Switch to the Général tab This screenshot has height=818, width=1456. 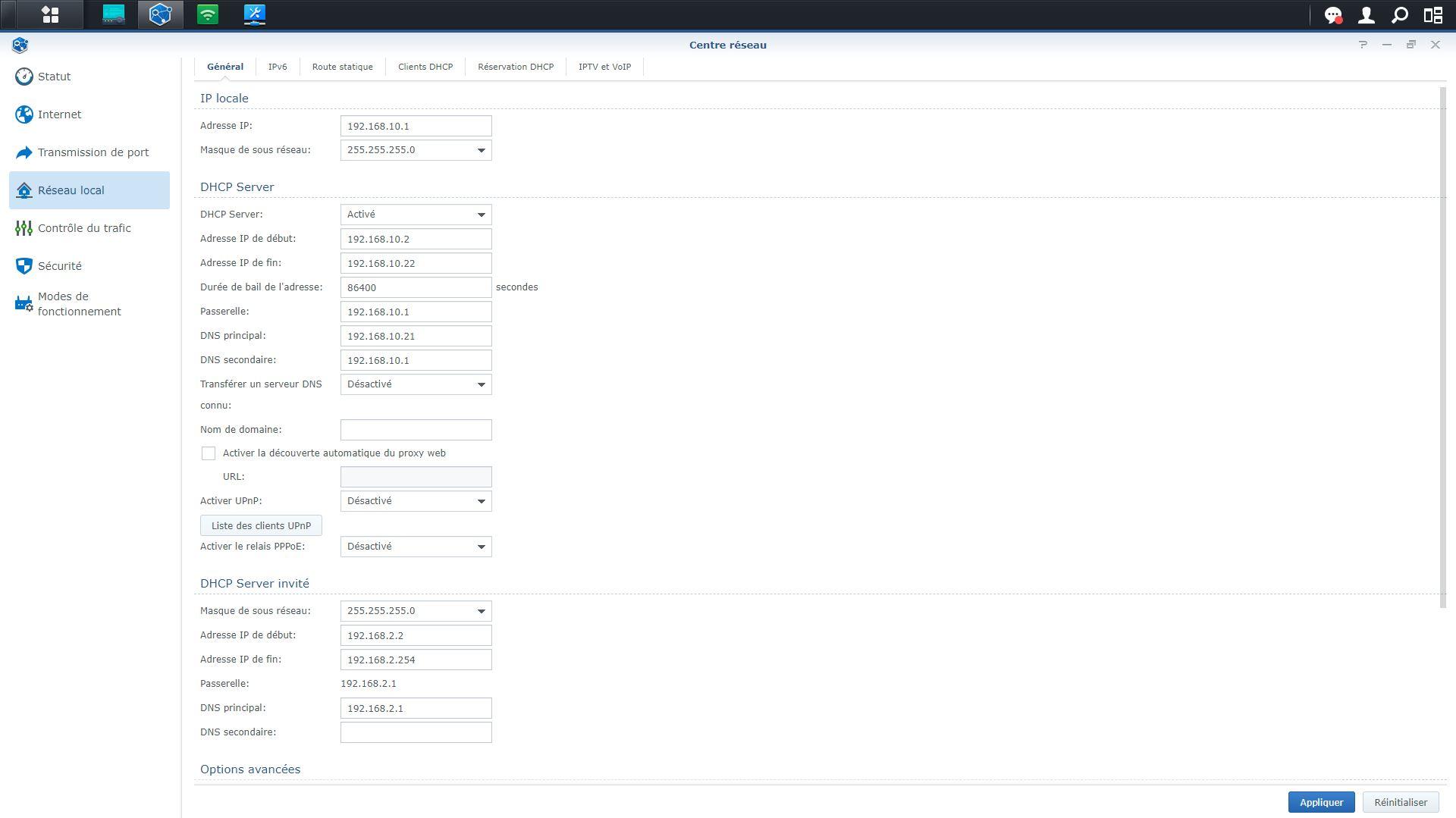coord(225,67)
